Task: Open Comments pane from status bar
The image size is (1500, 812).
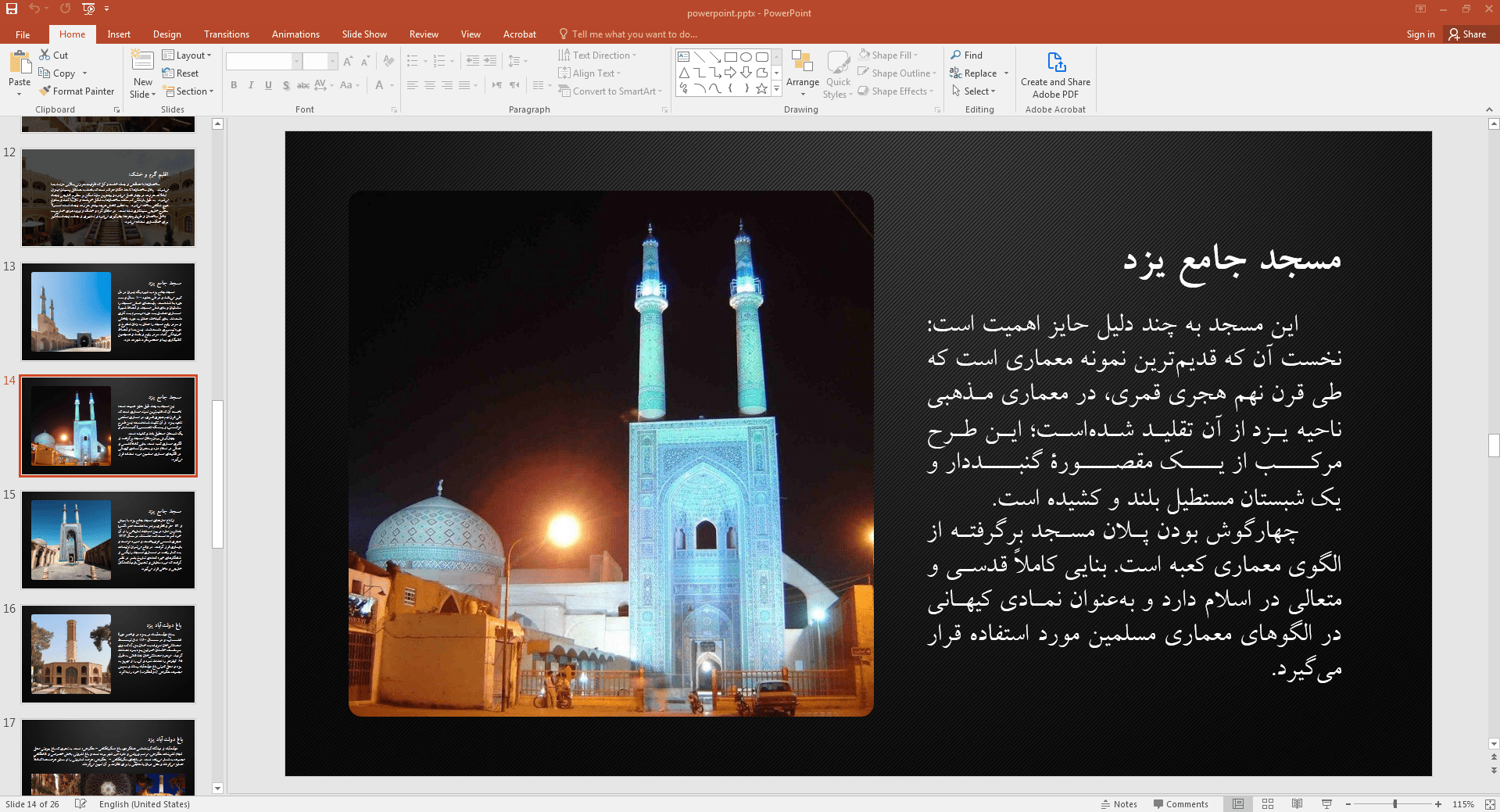Action: tap(1180, 804)
